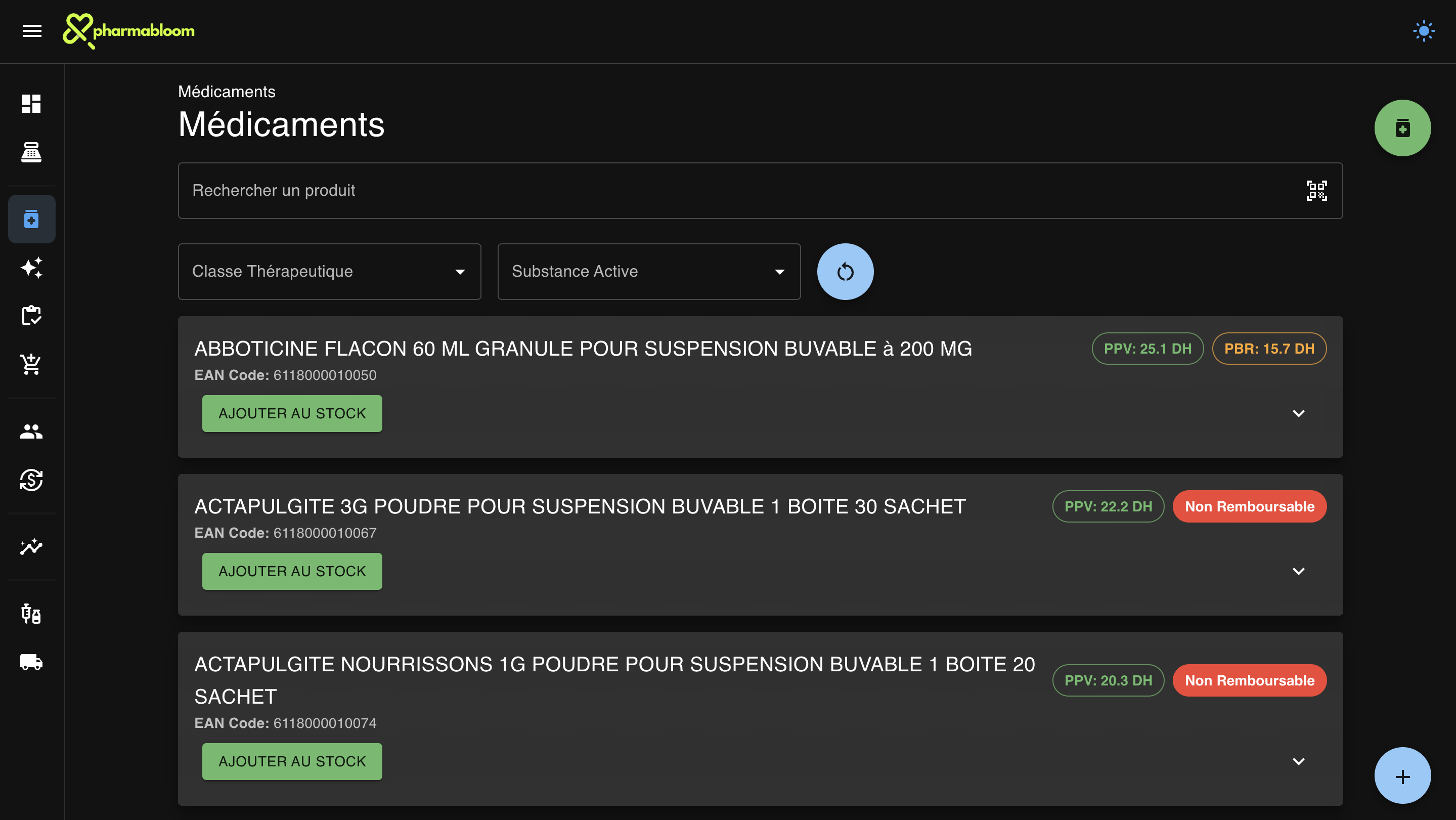Click the Médicaments breadcrumb link

pos(227,92)
